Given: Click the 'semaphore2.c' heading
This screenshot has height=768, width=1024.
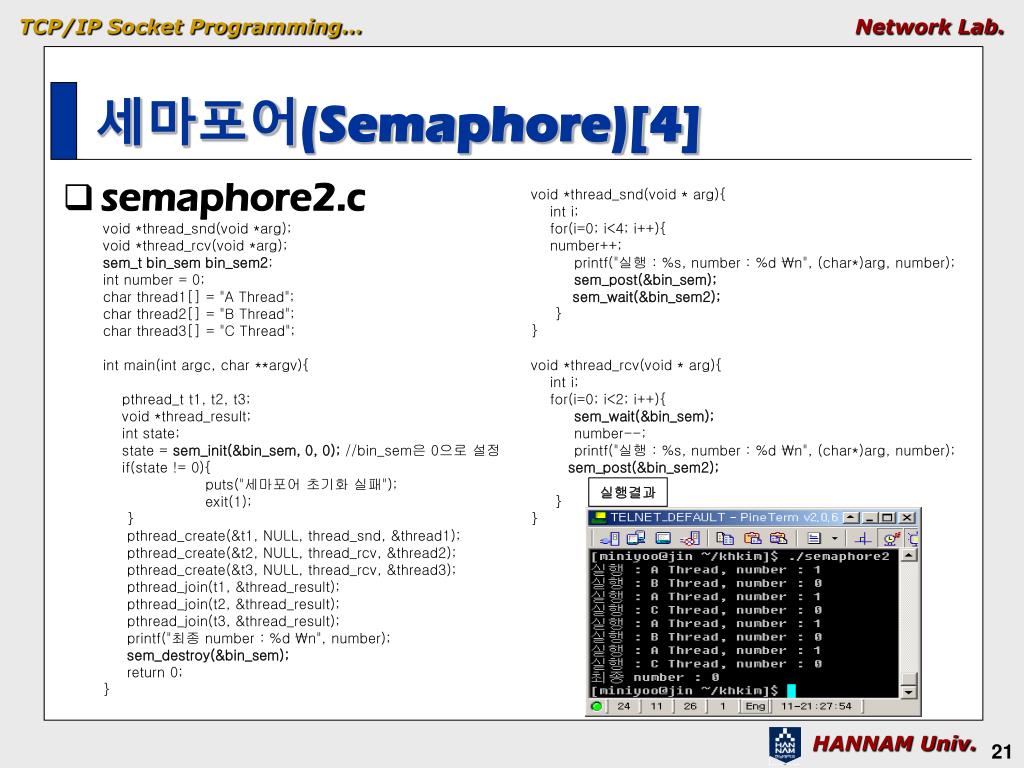Looking at the screenshot, I should tap(233, 199).
